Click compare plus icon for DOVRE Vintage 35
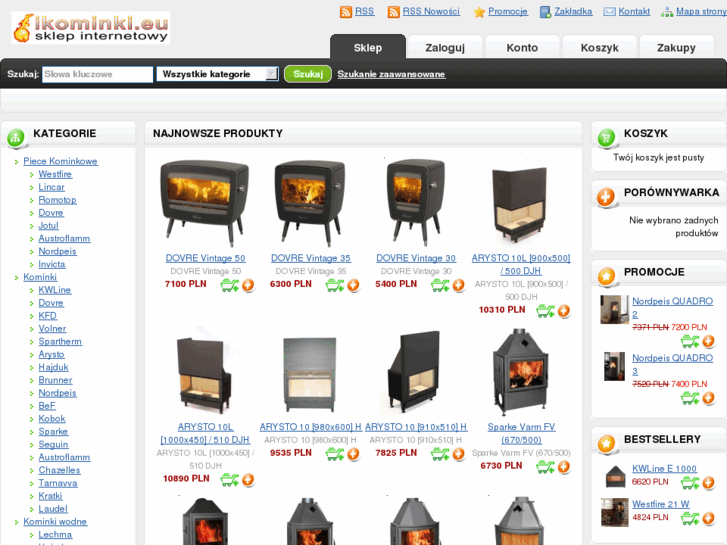The height and width of the screenshot is (545, 727). [x=353, y=285]
